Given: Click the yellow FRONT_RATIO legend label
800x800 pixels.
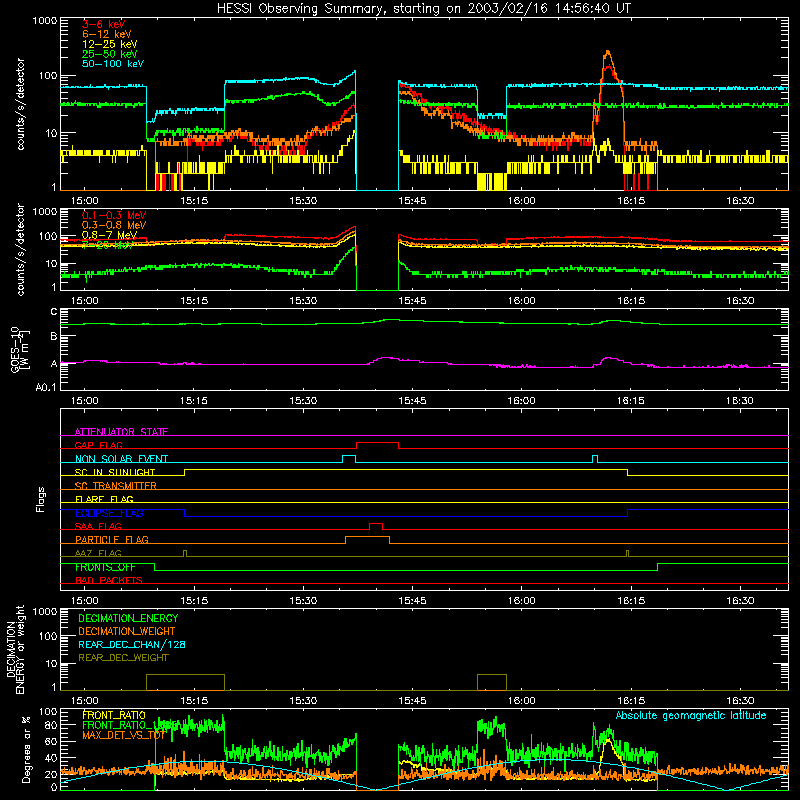Looking at the screenshot, I should 114,715.
